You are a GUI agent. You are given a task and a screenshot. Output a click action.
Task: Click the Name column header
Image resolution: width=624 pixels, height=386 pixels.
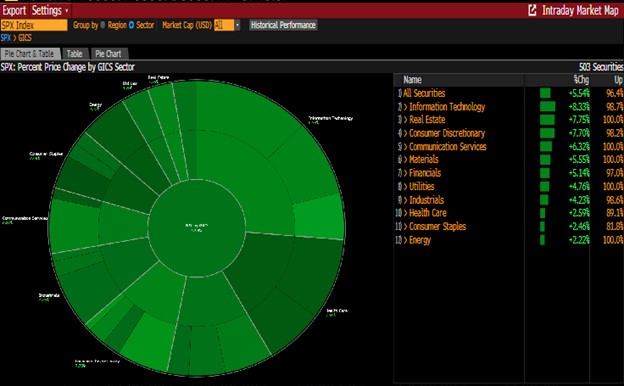pos(412,80)
